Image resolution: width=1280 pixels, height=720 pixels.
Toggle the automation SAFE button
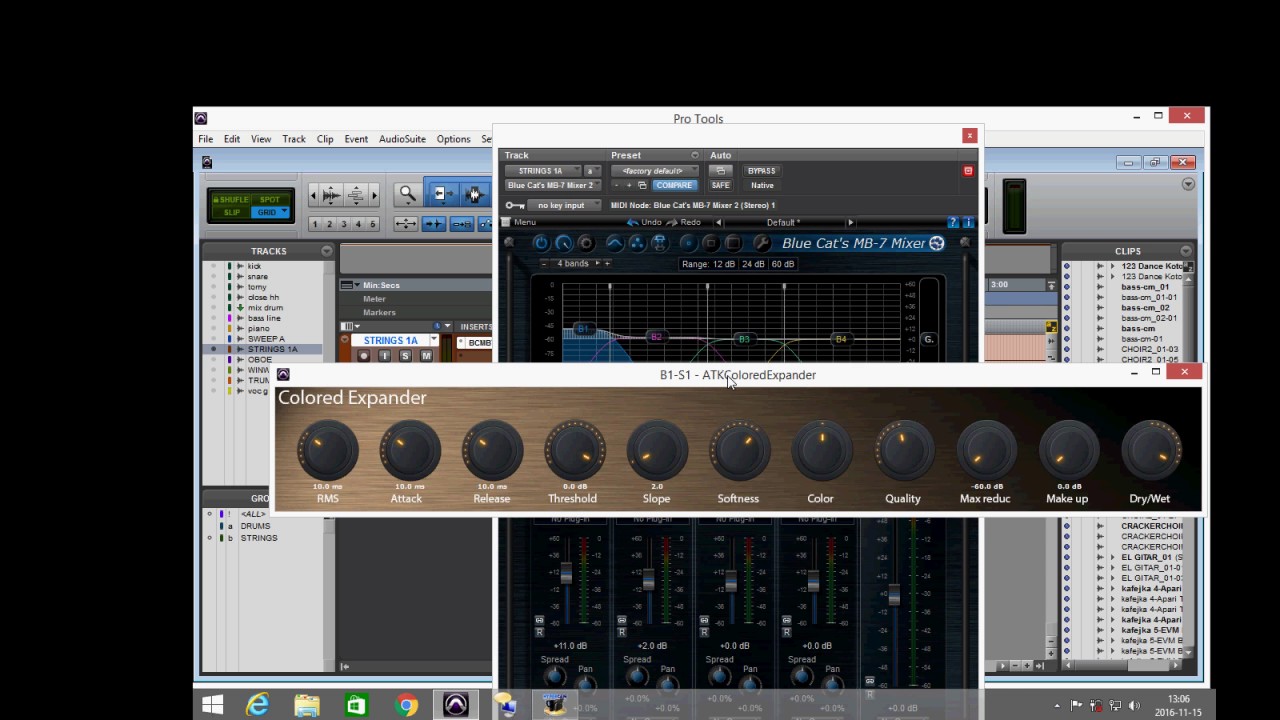pos(720,185)
